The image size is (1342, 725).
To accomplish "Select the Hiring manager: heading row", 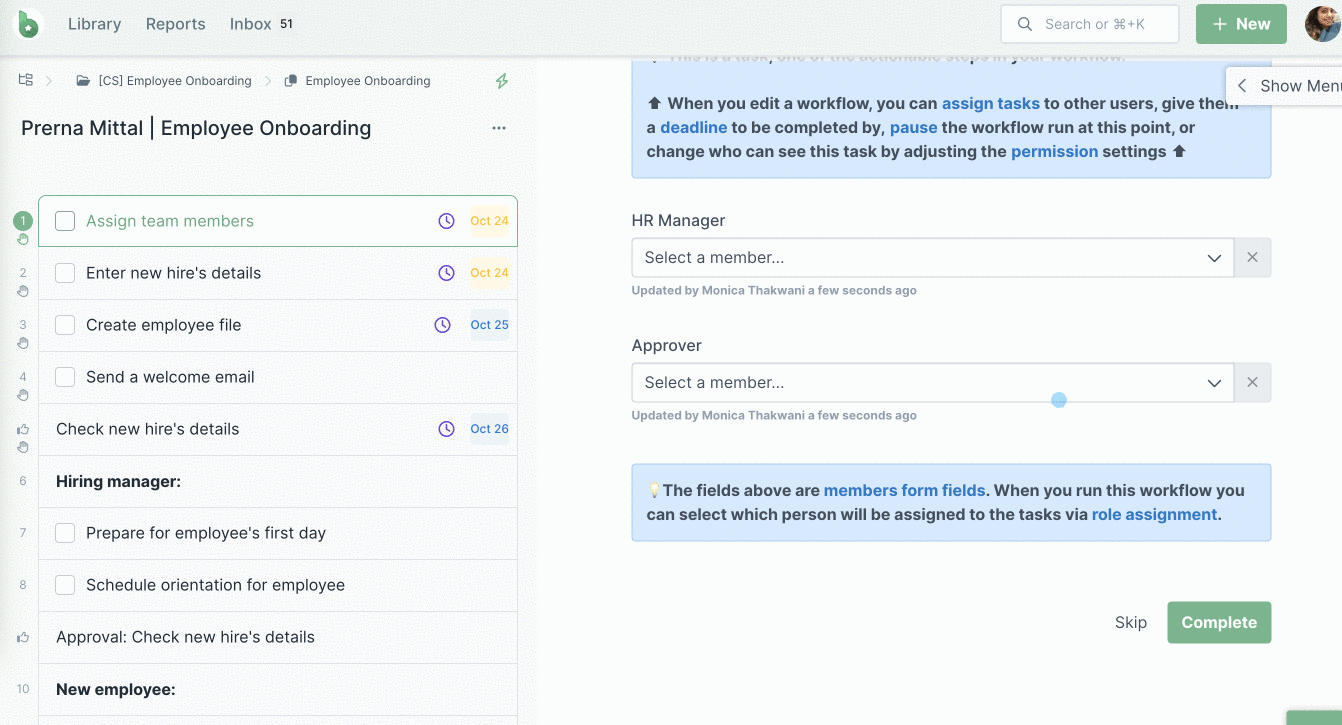I will pyautogui.click(x=278, y=481).
